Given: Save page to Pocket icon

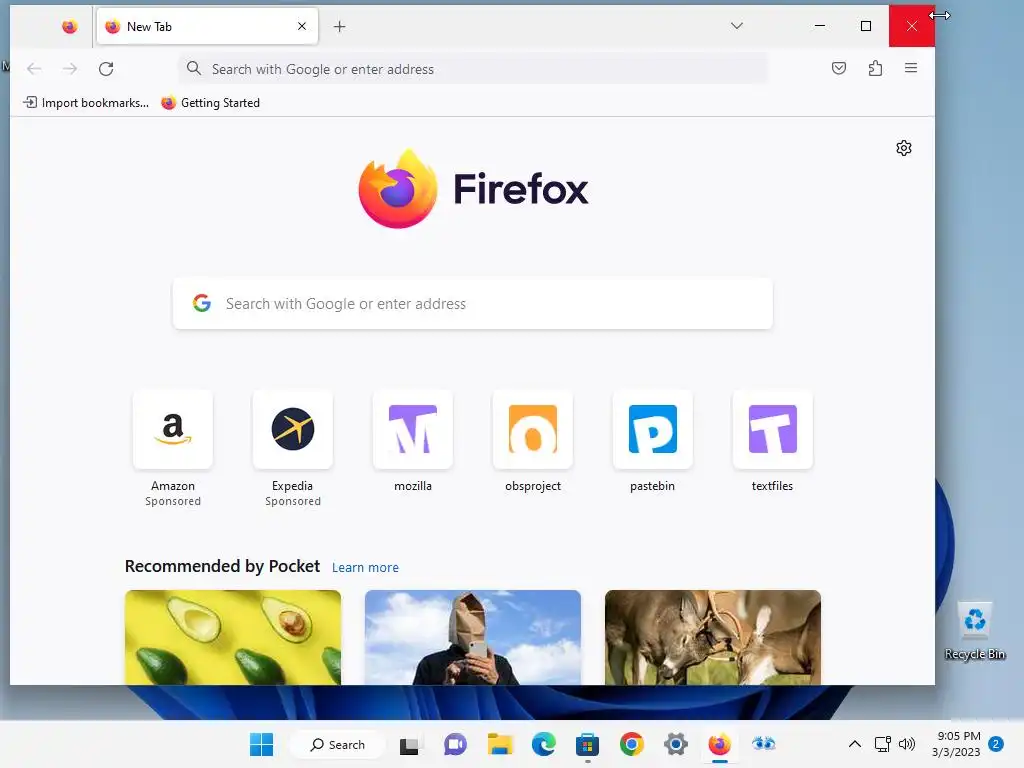Looking at the screenshot, I should point(839,68).
